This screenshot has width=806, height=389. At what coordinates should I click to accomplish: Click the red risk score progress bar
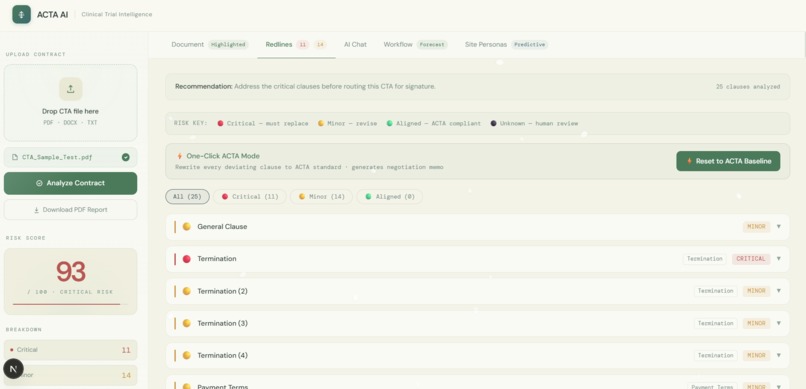tap(67, 304)
